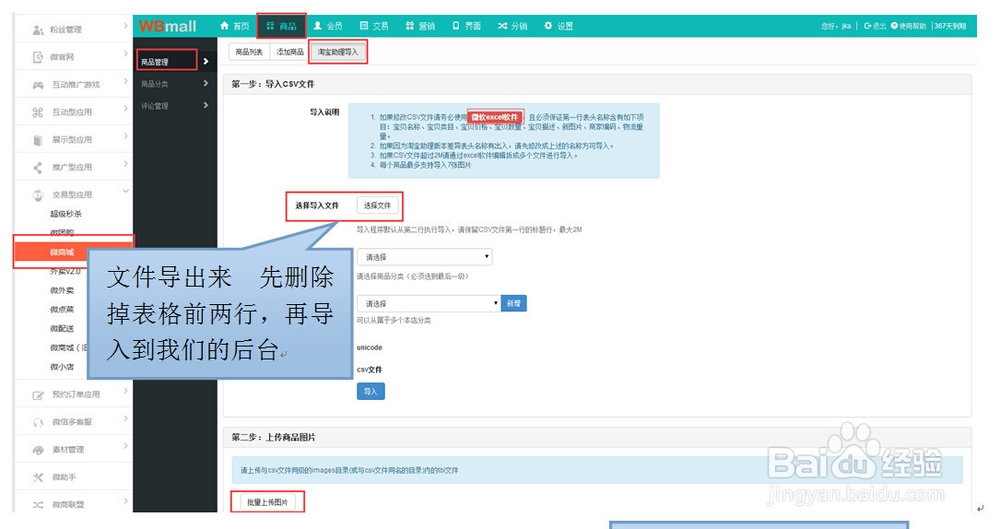Click the 微商联盟 shuffle icon

(38, 505)
